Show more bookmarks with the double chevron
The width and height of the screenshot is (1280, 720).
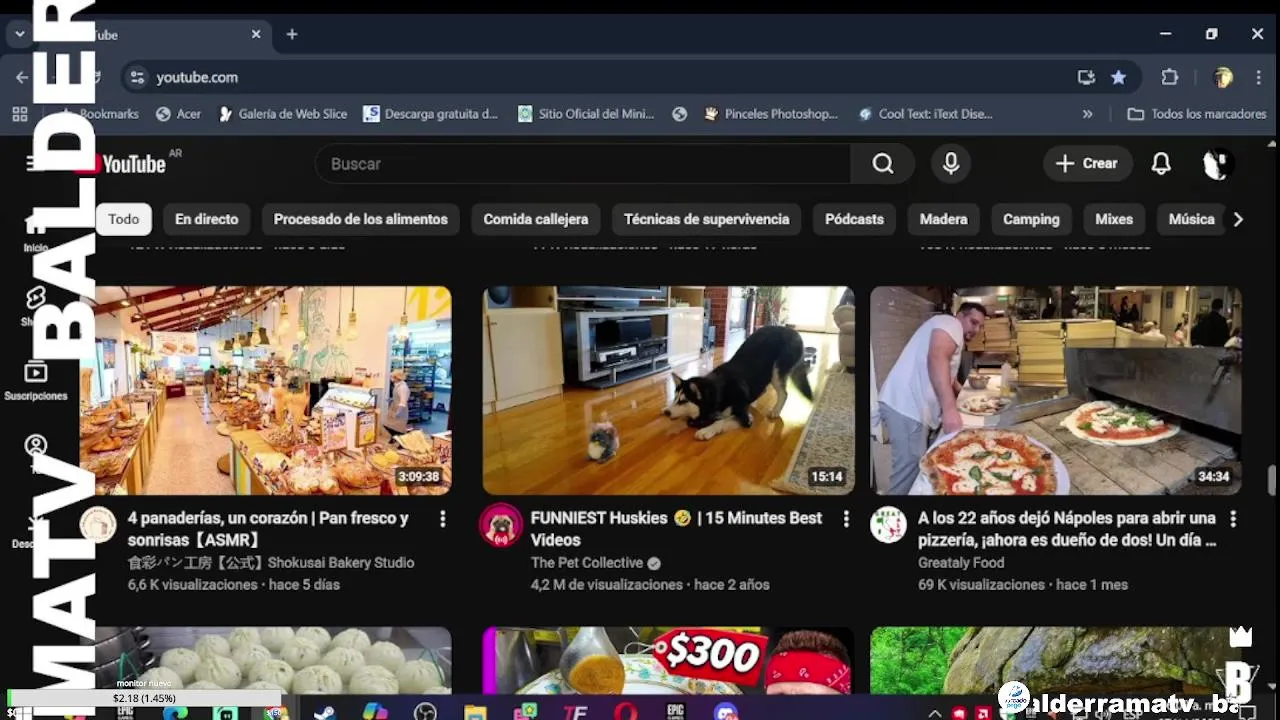[x=1088, y=114]
